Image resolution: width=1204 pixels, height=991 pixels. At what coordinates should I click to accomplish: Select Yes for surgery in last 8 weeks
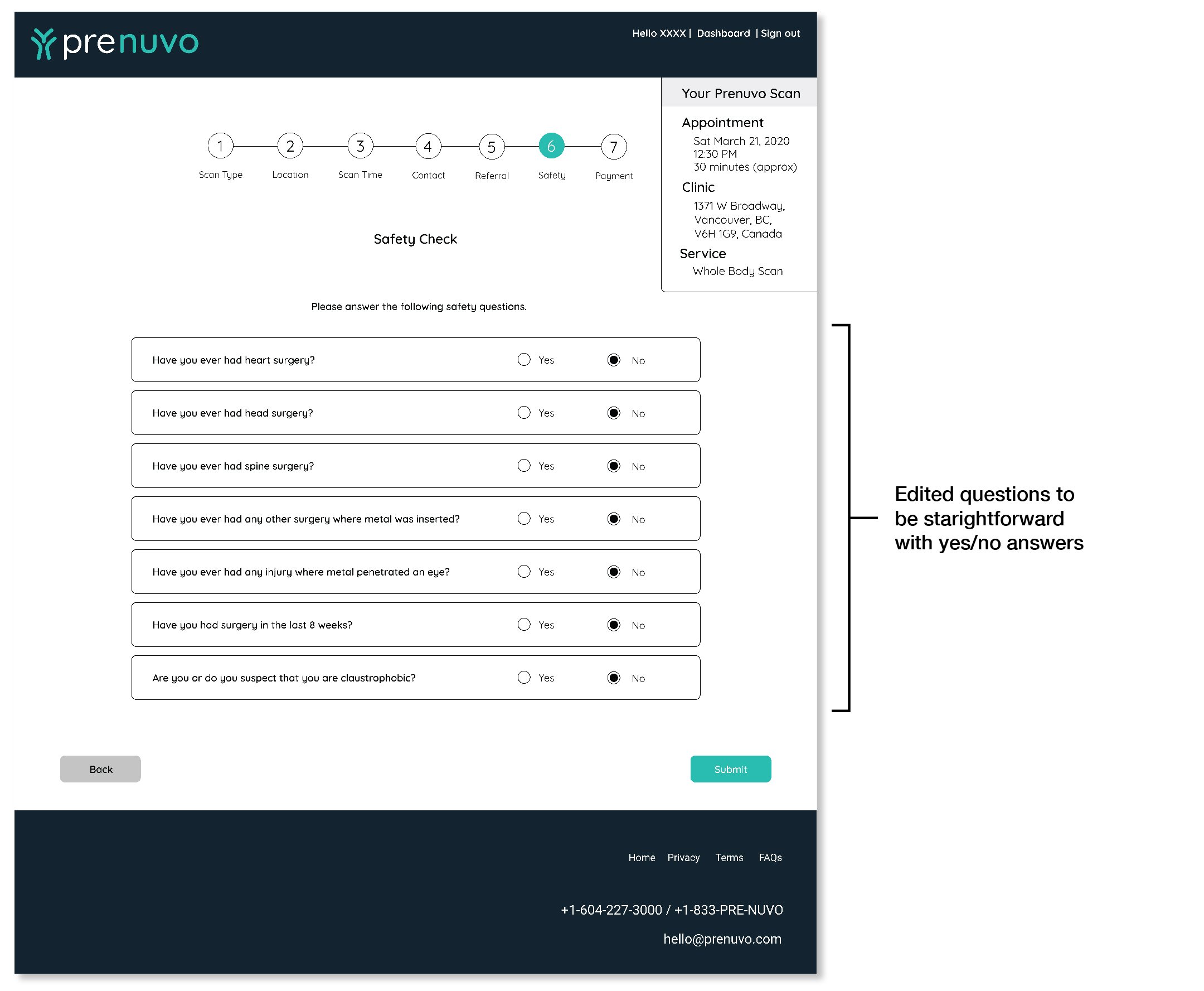click(x=523, y=624)
